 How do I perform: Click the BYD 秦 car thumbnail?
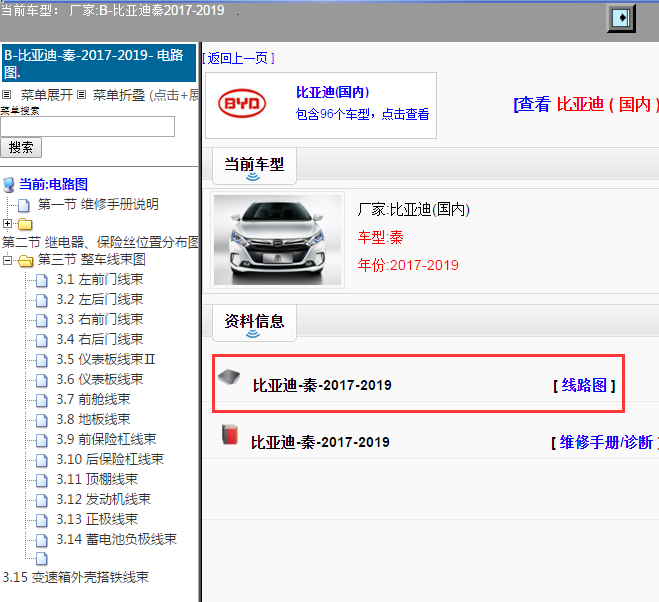[277, 240]
